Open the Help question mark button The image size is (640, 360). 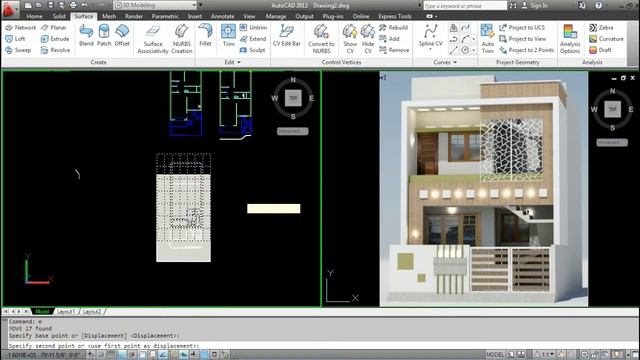[x=598, y=5]
